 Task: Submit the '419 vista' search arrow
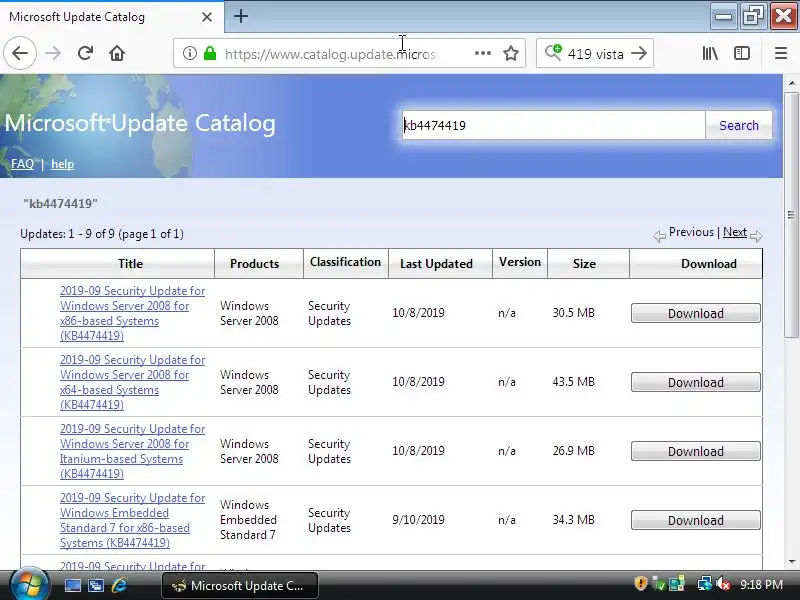(x=639, y=53)
